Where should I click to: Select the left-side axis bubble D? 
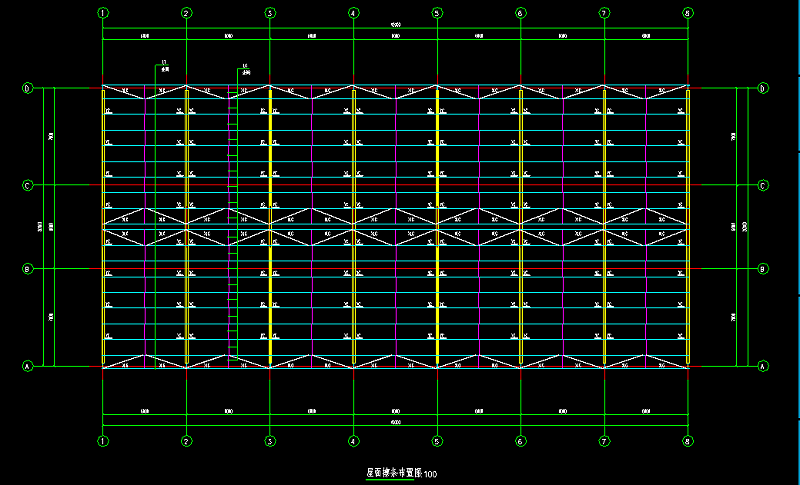click(27, 89)
